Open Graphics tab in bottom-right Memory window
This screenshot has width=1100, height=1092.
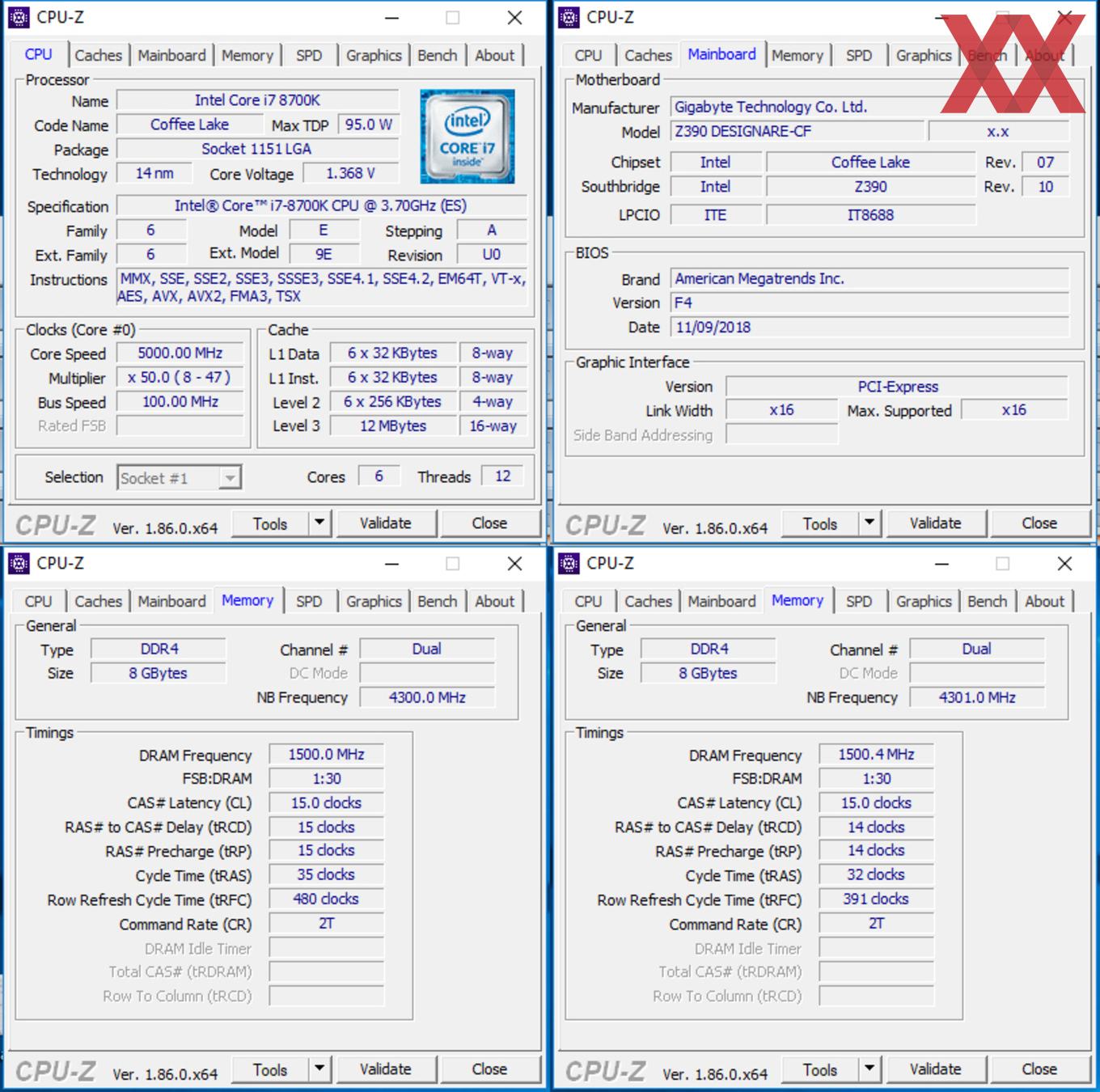[924, 601]
